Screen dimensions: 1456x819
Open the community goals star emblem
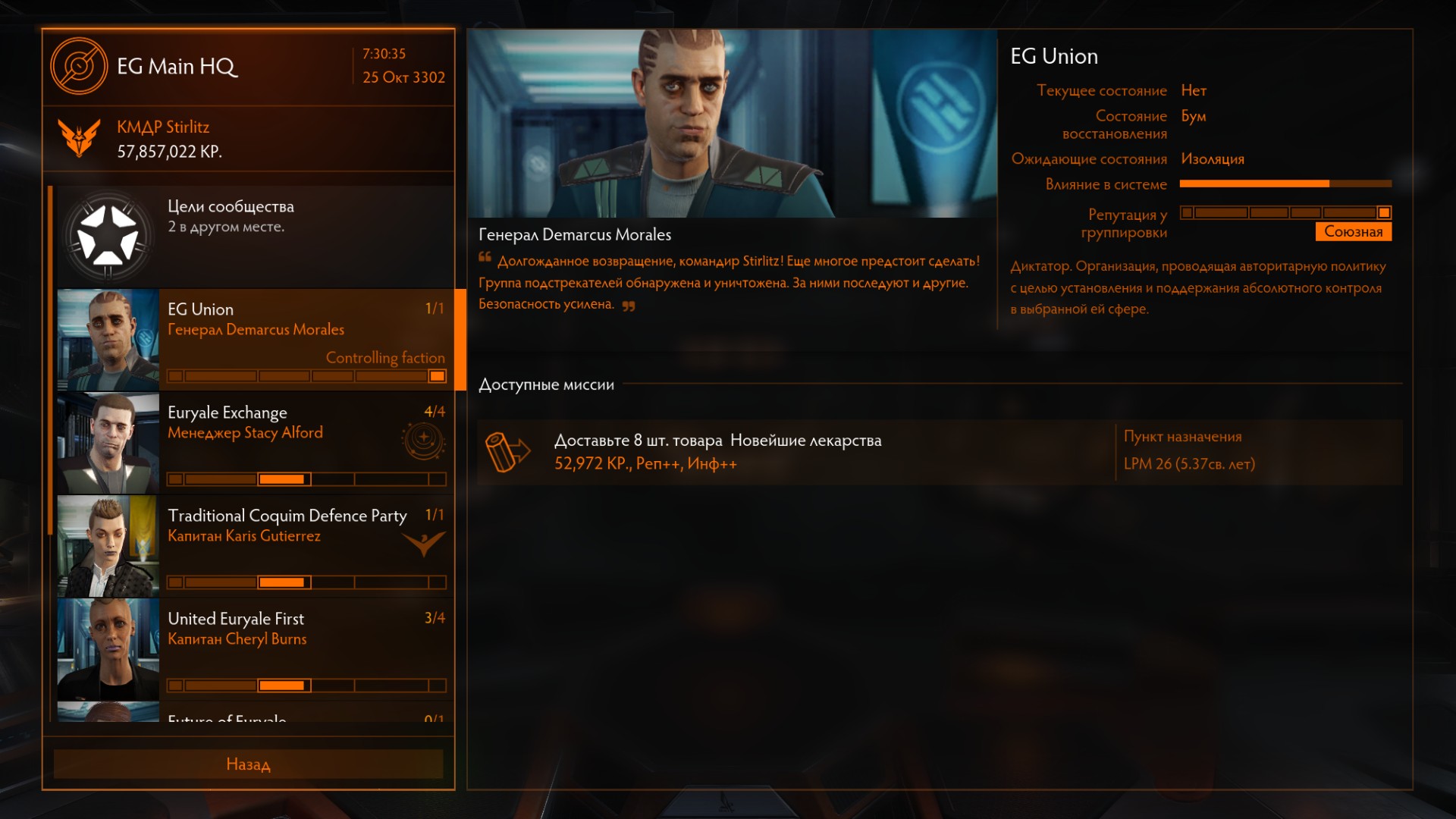tap(108, 237)
